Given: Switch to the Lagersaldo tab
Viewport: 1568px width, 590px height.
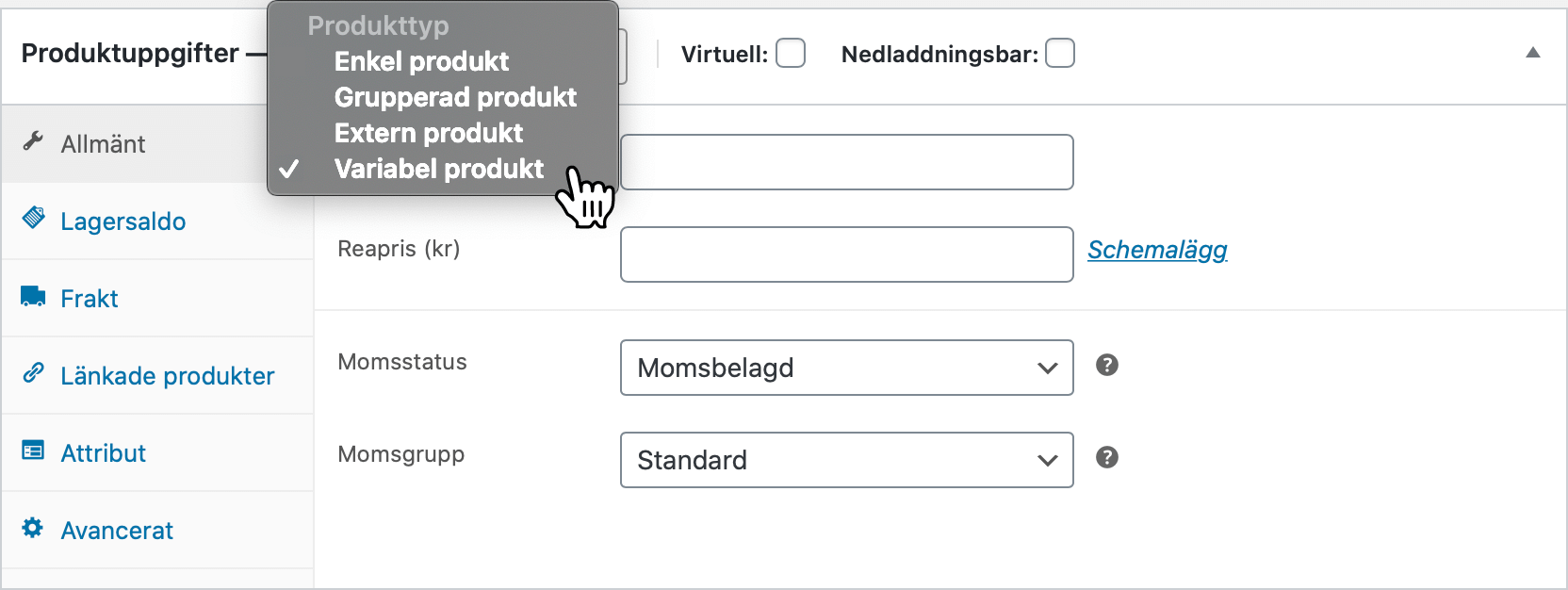Looking at the screenshot, I should pyautogui.click(x=122, y=221).
